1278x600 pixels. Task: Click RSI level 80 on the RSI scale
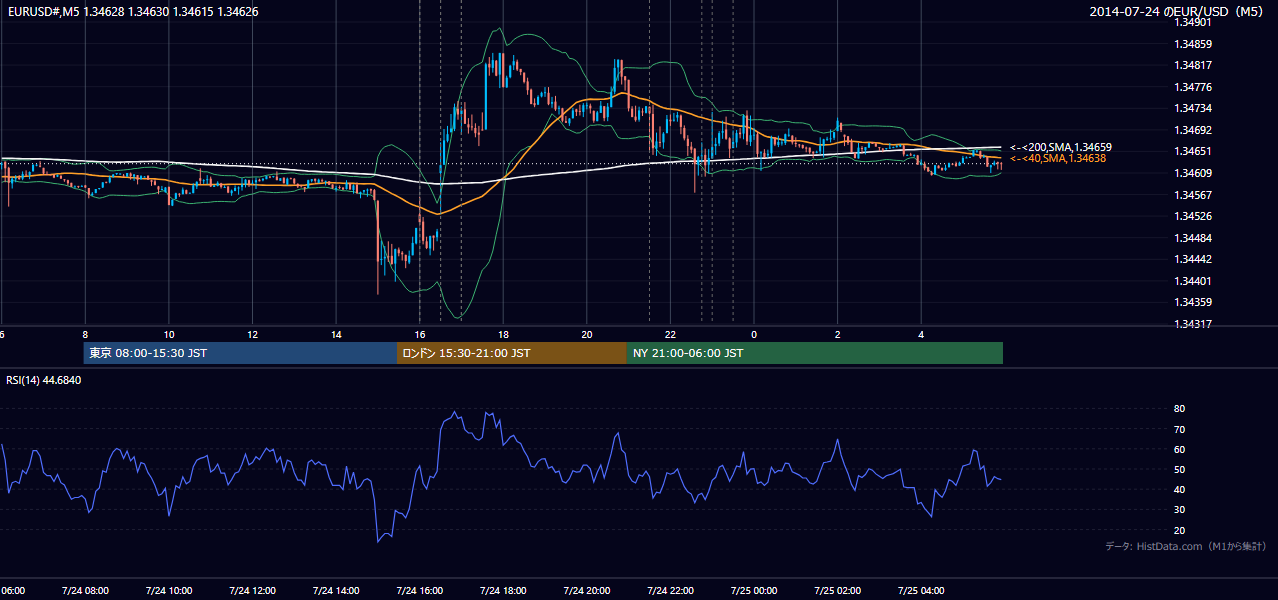[1179, 409]
